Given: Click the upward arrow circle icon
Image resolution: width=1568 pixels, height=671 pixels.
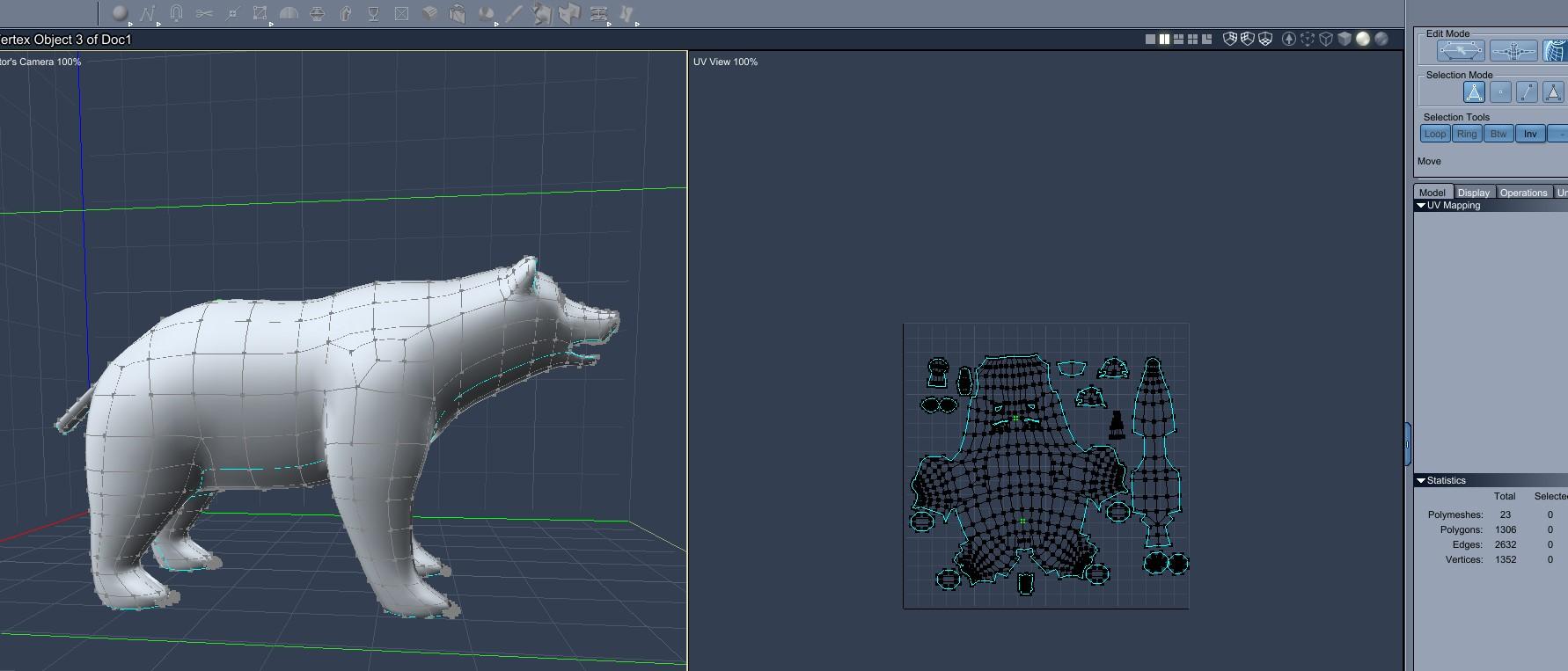Looking at the screenshot, I should pos(1289,39).
